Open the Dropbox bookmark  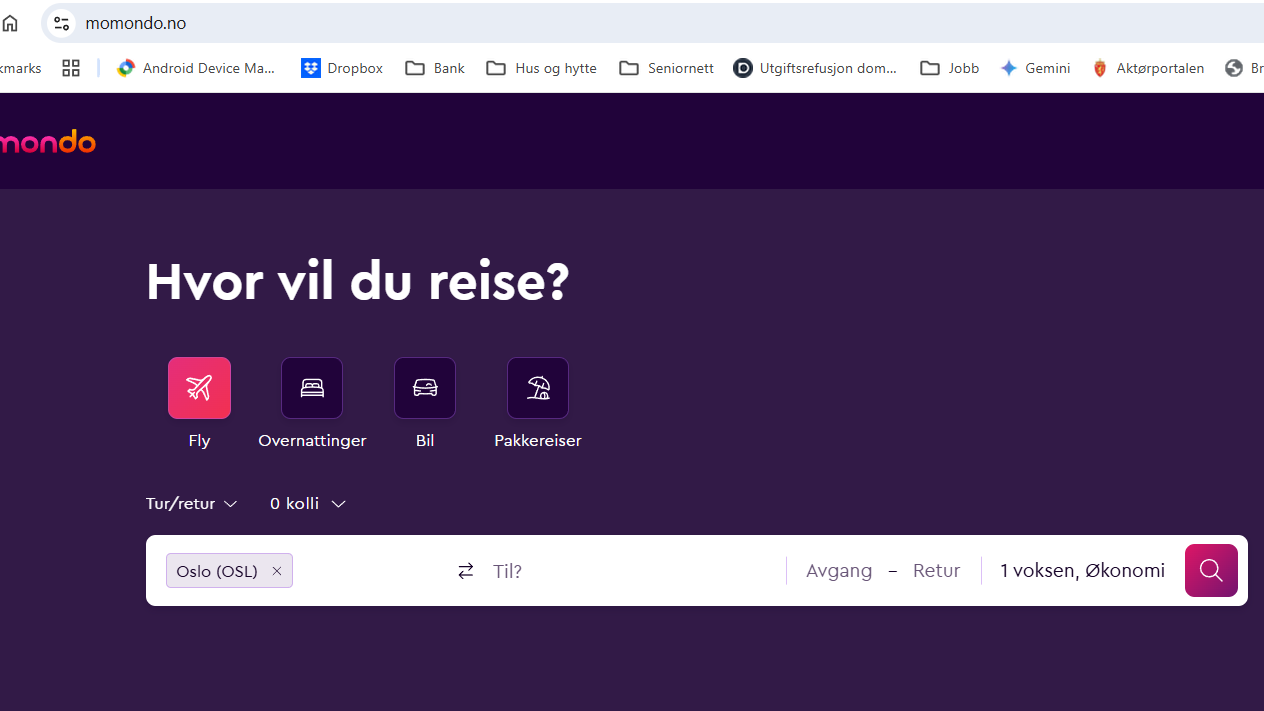(342, 68)
